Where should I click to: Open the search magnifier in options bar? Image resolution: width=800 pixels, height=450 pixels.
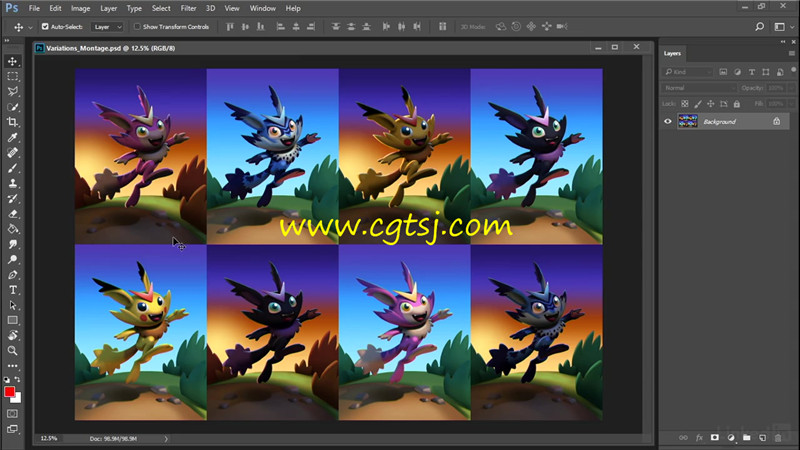point(760,27)
